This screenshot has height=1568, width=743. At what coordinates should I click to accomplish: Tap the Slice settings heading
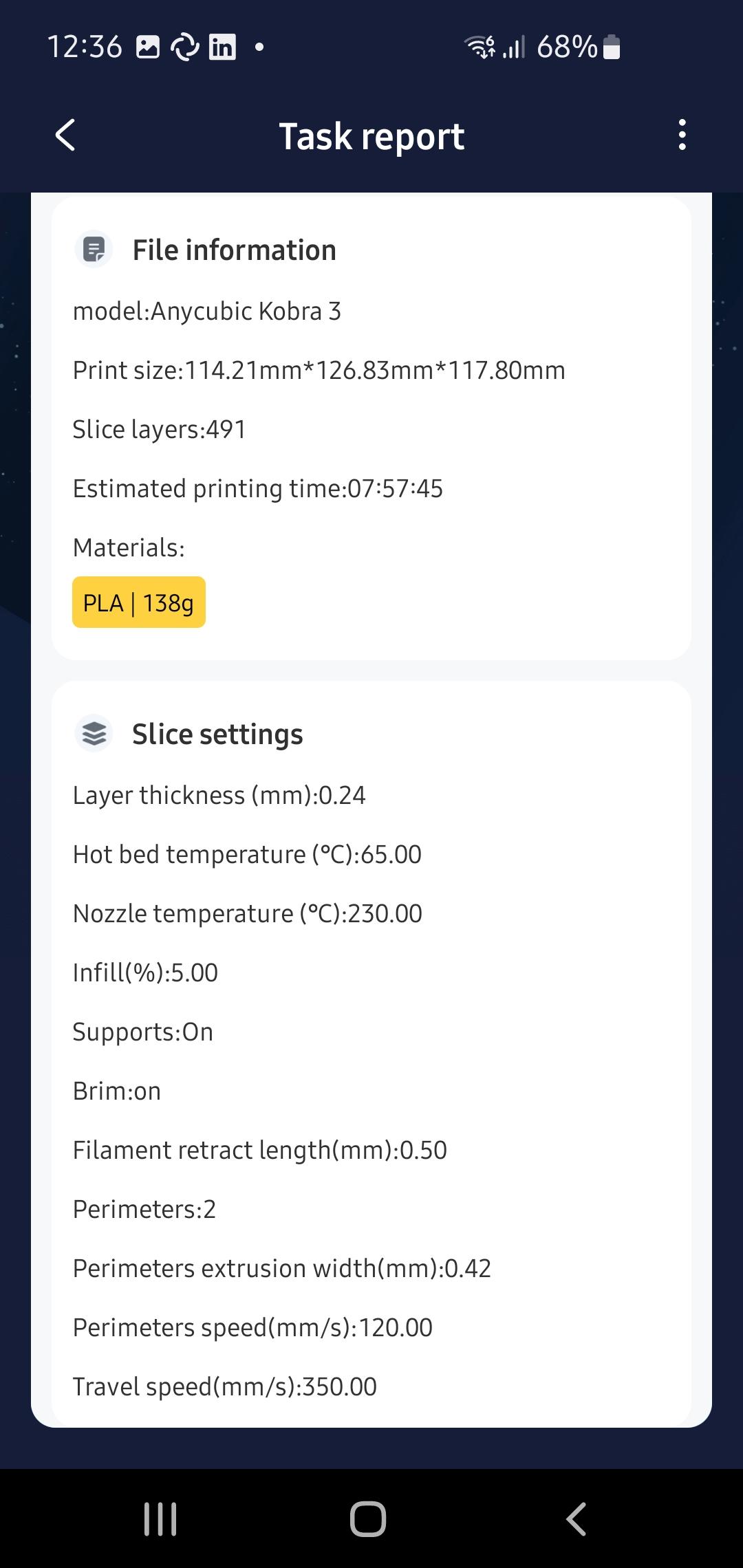pos(217,734)
